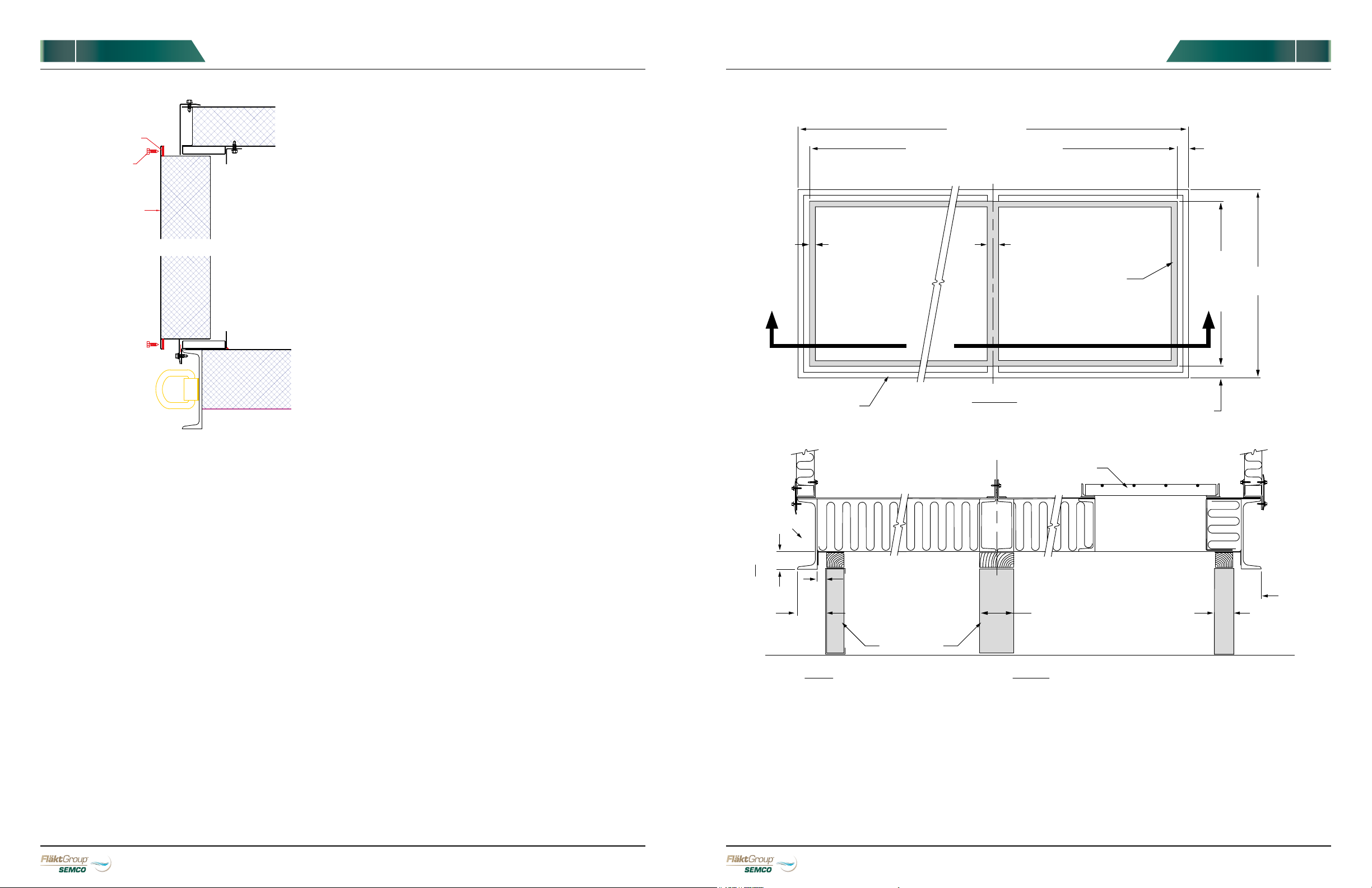Select the center gray support pier in section view

(996, 611)
